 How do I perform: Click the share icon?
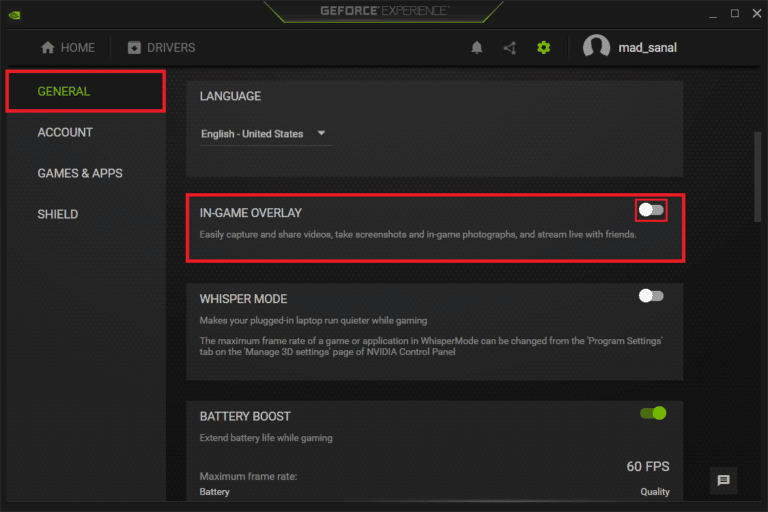[510, 48]
